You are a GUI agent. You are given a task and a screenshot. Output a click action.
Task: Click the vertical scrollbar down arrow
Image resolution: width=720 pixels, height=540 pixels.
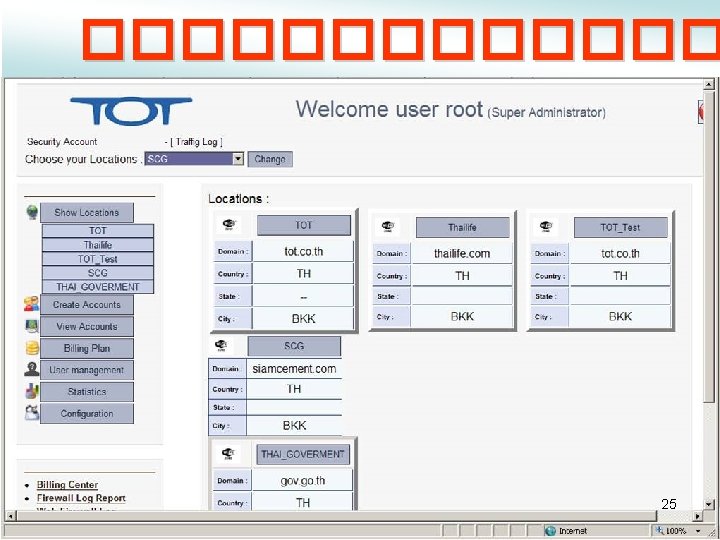(x=709, y=505)
